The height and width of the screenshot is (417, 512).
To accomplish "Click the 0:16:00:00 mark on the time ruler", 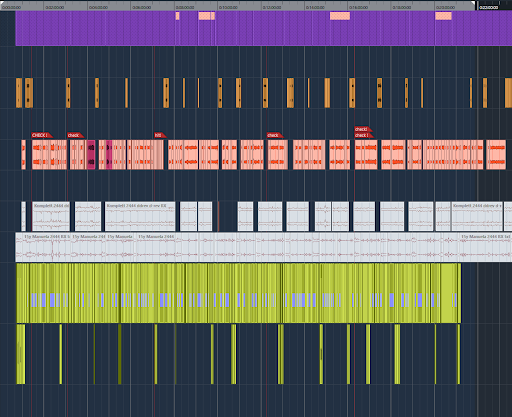I will [359, 7].
